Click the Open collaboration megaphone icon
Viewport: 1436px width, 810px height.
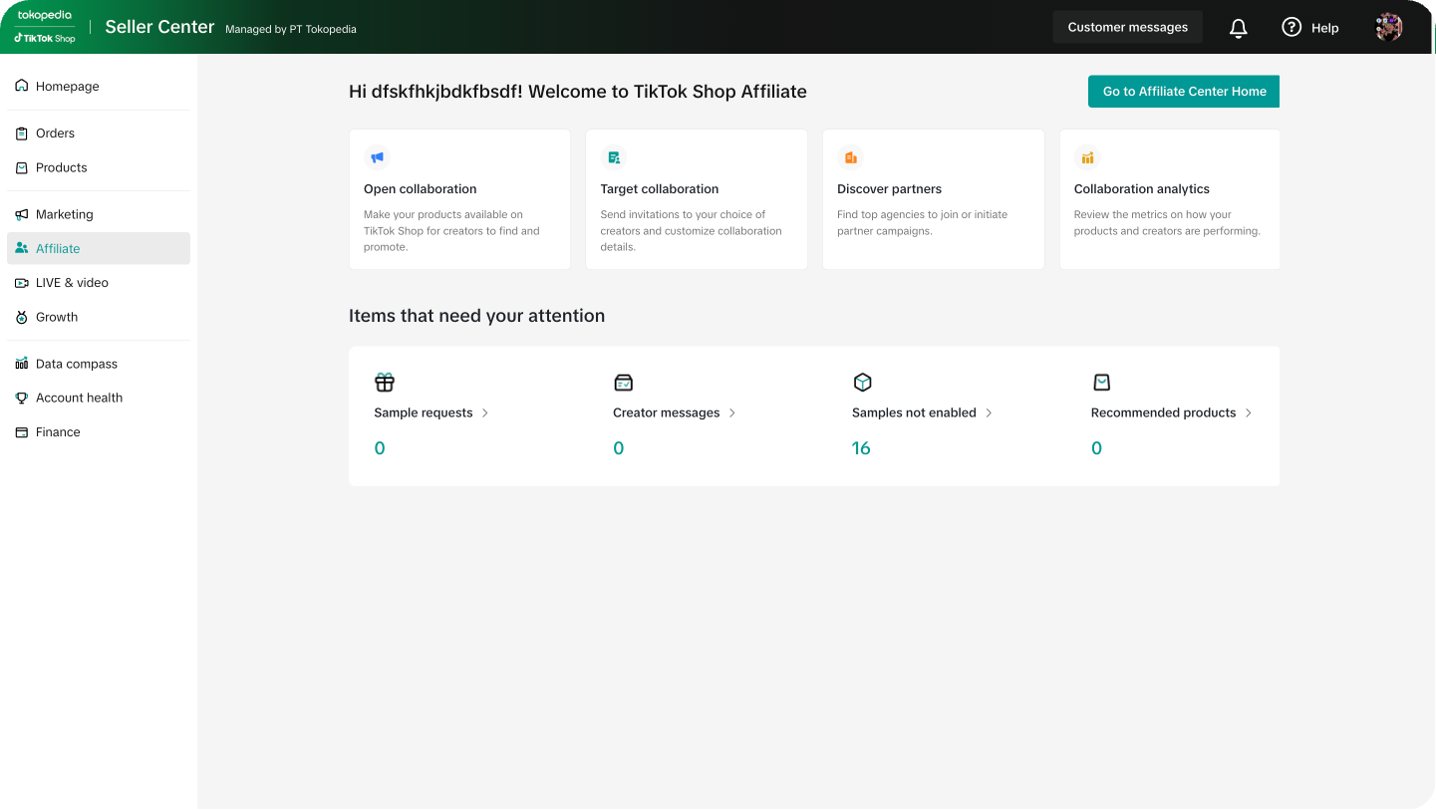[x=377, y=158]
